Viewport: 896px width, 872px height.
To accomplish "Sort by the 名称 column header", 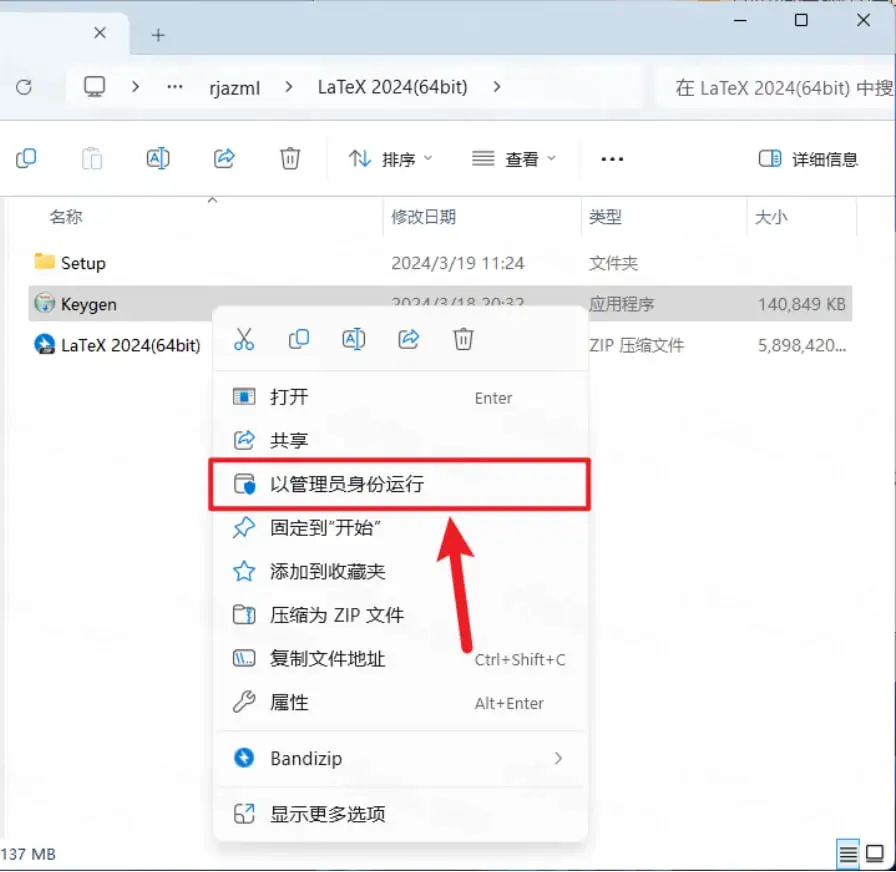I will tap(66, 217).
